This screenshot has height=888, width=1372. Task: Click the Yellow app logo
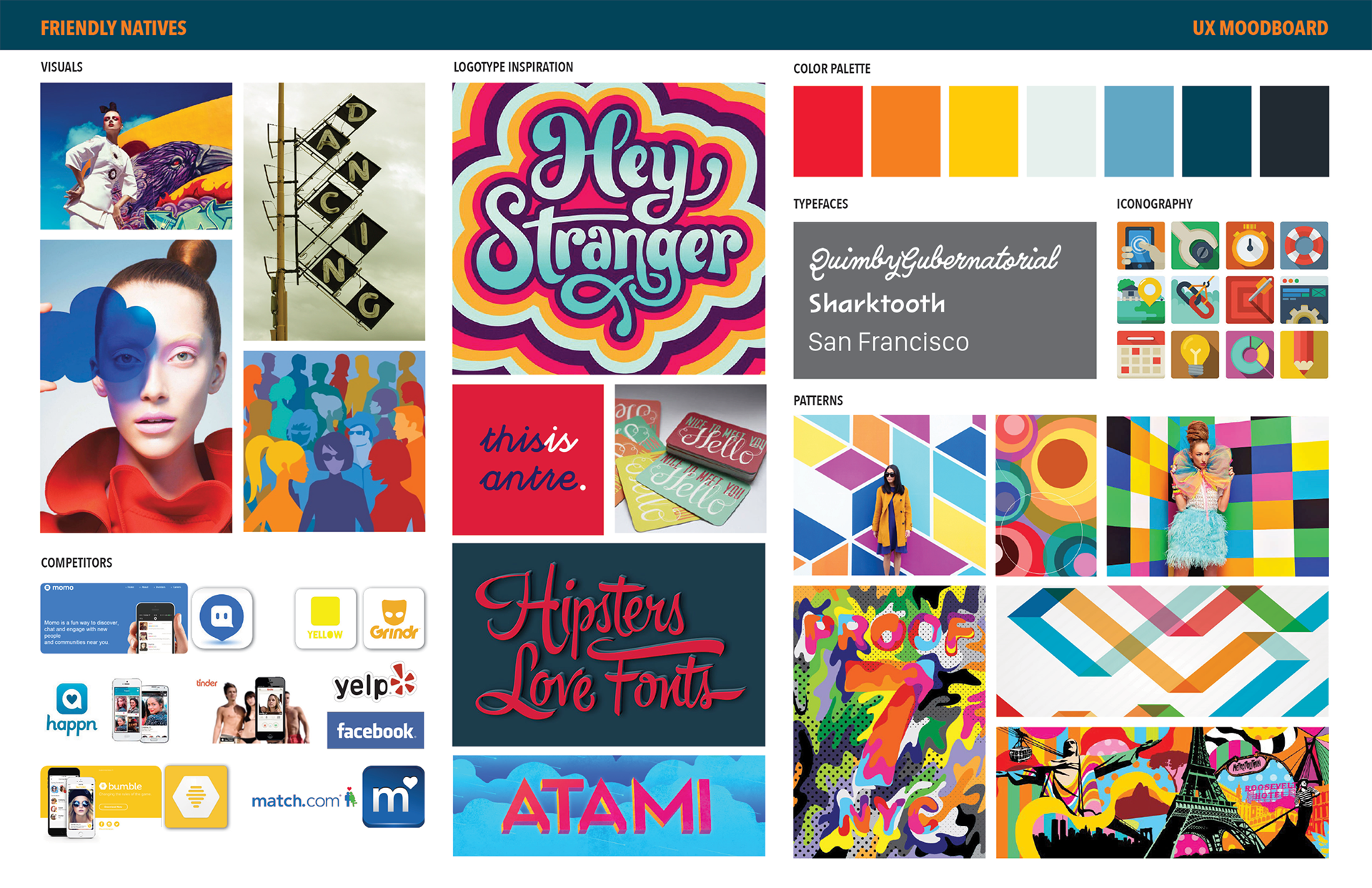click(325, 618)
